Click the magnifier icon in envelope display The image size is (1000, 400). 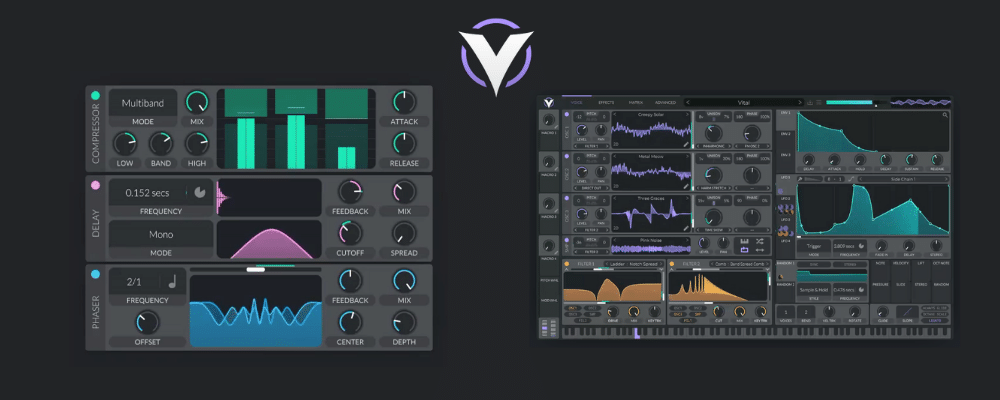click(945, 116)
